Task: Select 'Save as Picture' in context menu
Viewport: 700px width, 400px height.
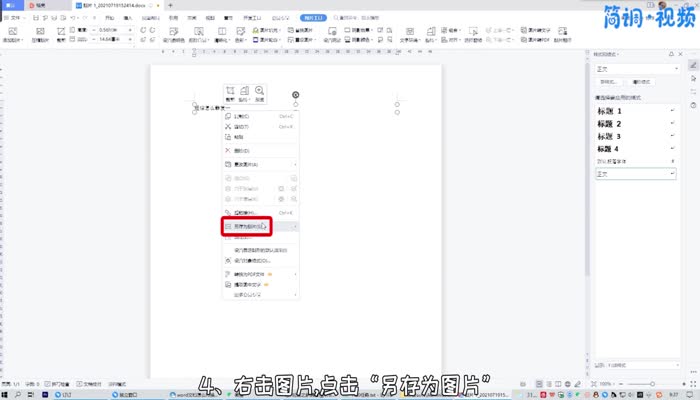Action: pos(245,227)
